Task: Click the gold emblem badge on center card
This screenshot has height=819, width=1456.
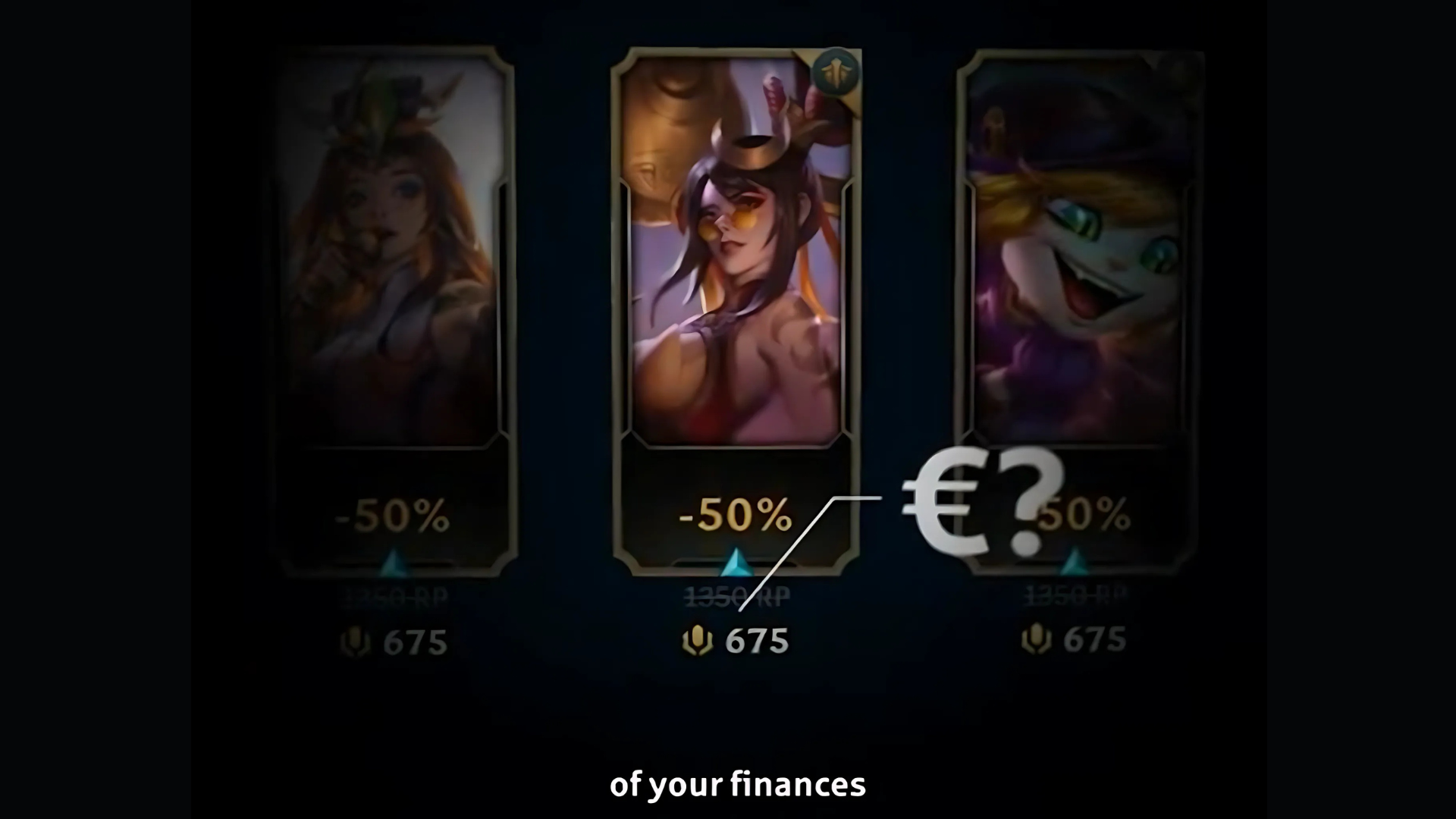Action: click(836, 71)
